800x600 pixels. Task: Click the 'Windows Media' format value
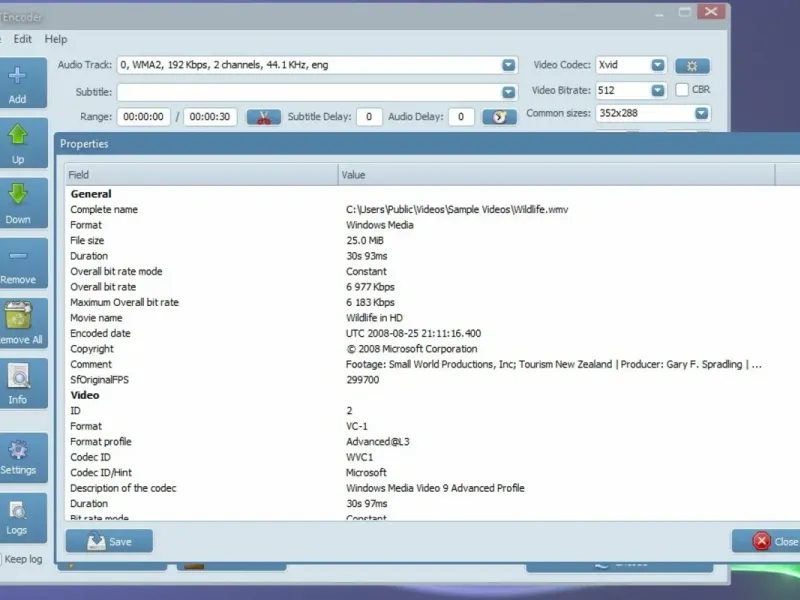pyautogui.click(x=380, y=225)
